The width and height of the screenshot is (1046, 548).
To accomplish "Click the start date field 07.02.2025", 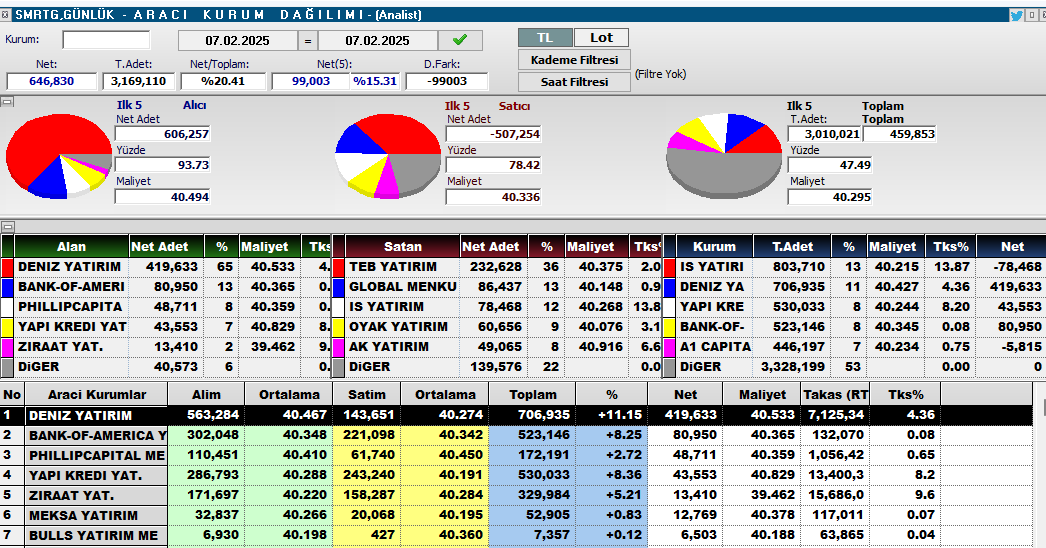I will point(237,41).
